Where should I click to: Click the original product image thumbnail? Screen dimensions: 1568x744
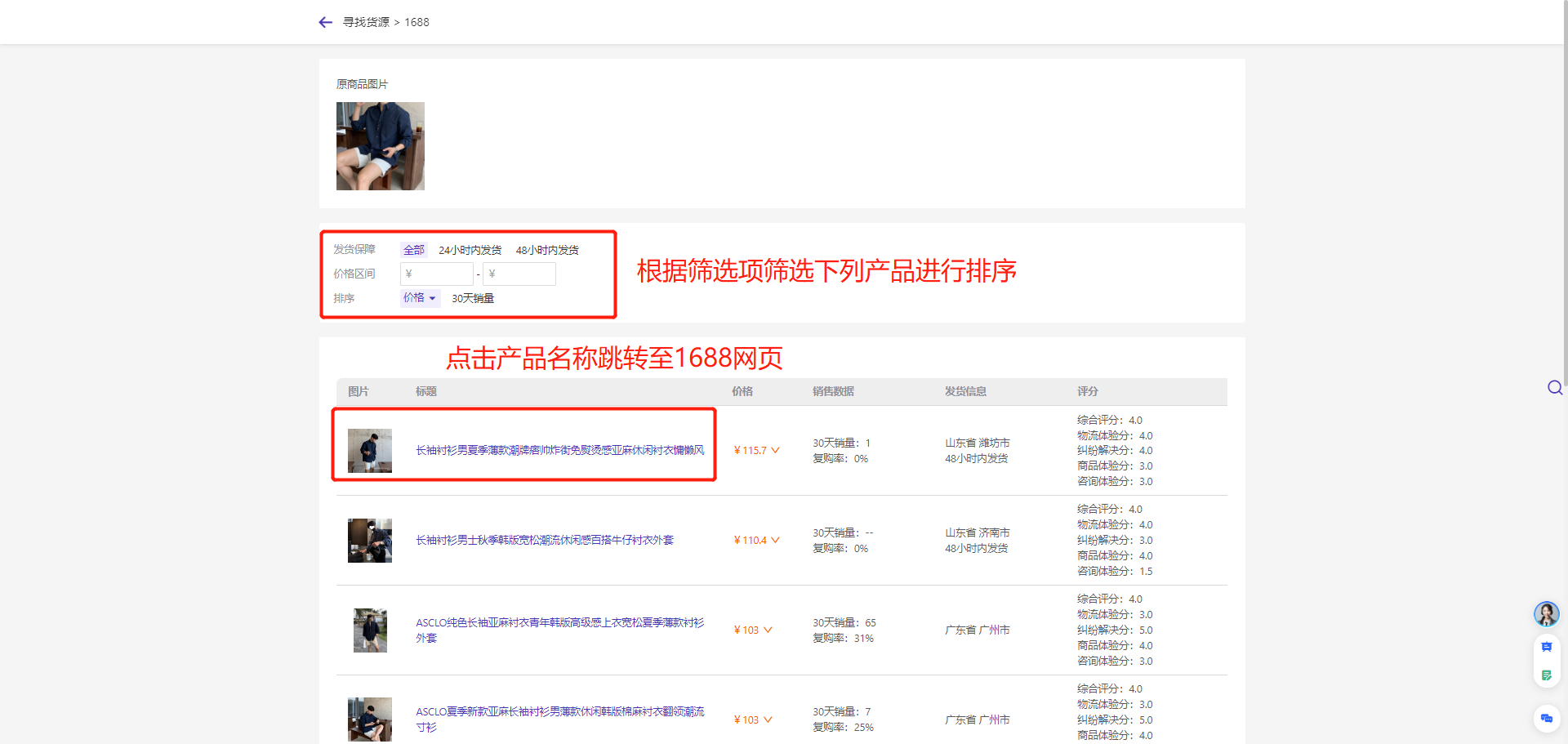coord(380,146)
